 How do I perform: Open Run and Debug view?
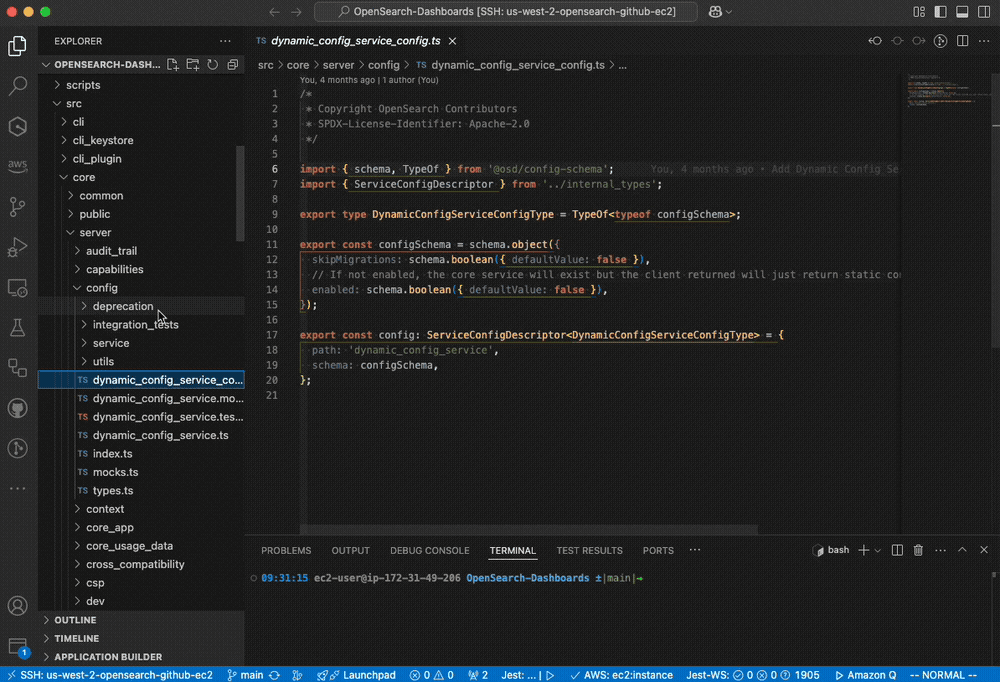pyautogui.click(x=17, y=247)
